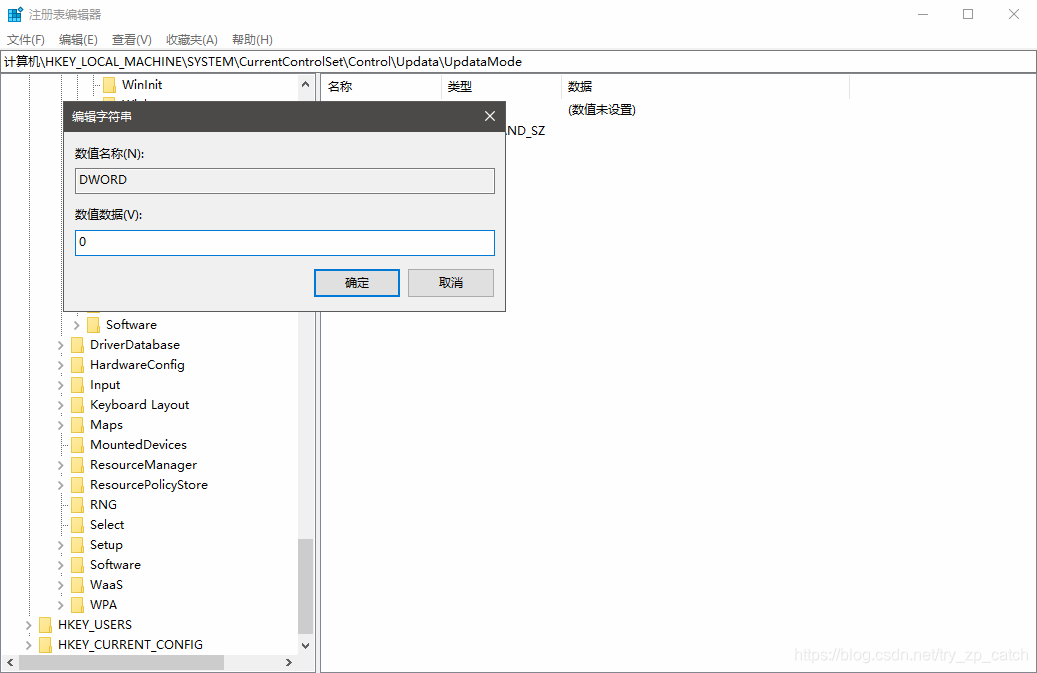This screenshot has height=673, width=1037.
Task: Click the tree scroll up arrow
Action: tap(305, 85)
